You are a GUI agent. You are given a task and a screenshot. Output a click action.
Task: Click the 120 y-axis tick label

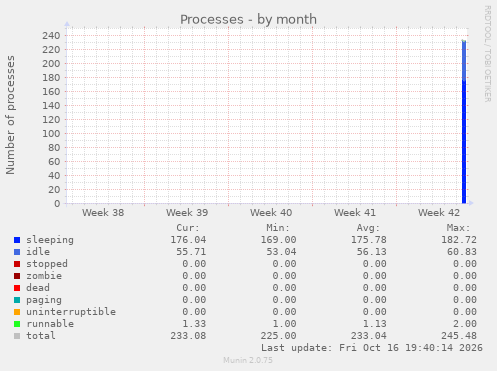click(x=51, y=120)
